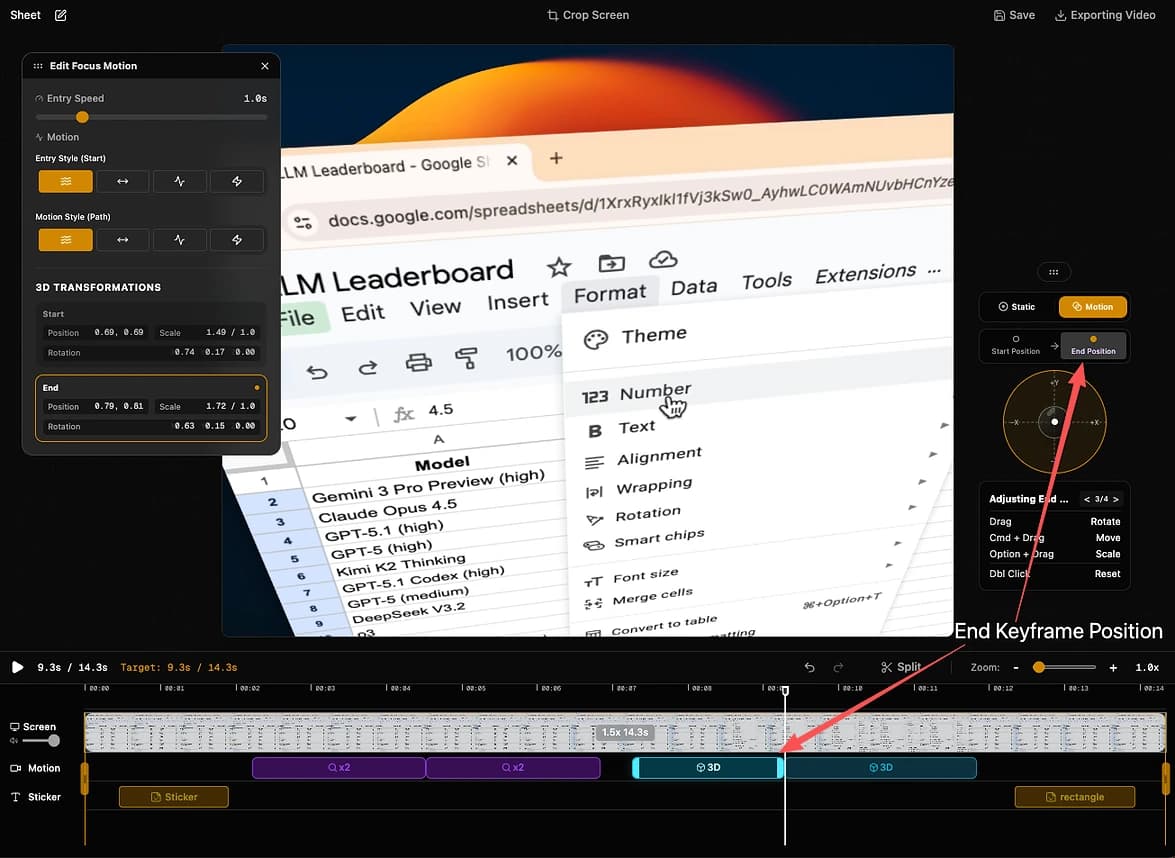Go to next hint with right chevron
This screenshot has width=1175, height=858.
[1116, 499]
